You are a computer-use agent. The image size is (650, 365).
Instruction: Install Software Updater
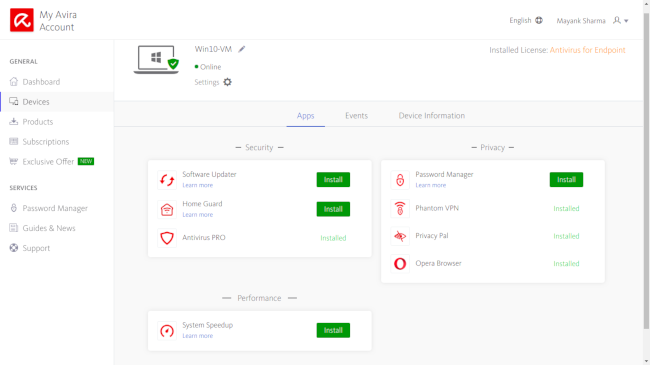[x=333, y=180]
